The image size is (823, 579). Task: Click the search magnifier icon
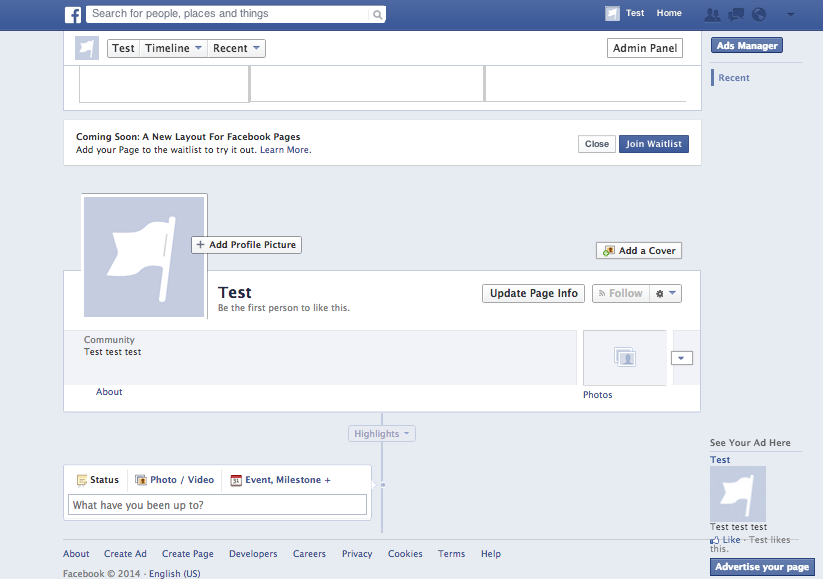pyautogui.click(x=377, y=15)
